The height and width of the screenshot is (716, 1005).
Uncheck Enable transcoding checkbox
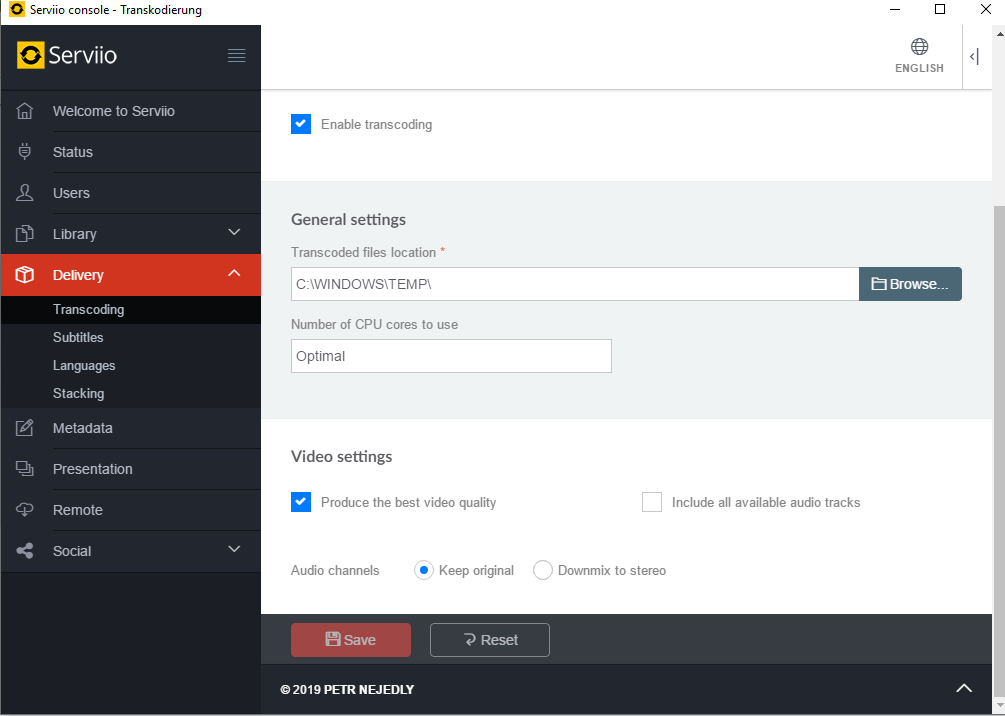[x=301, y=124]
